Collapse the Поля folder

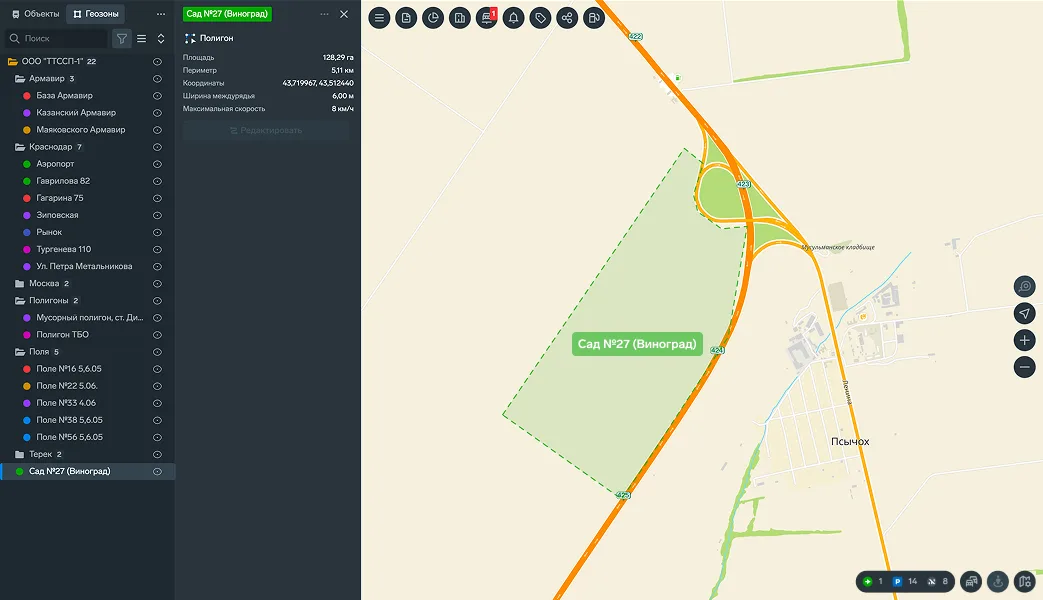(20, 352)
